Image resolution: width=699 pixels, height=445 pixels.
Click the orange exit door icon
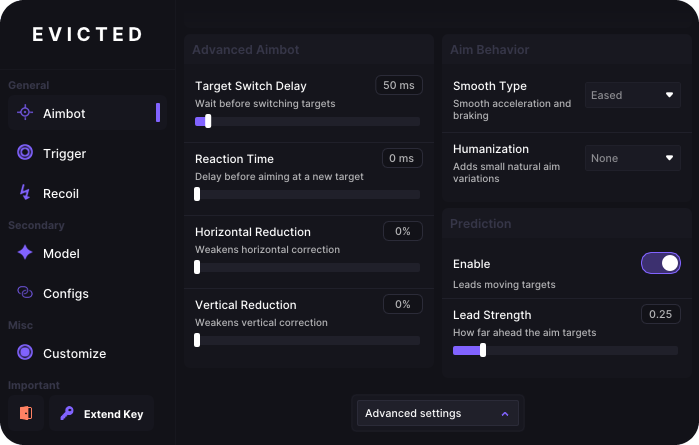pyautogui.click(x=26, y=413)
